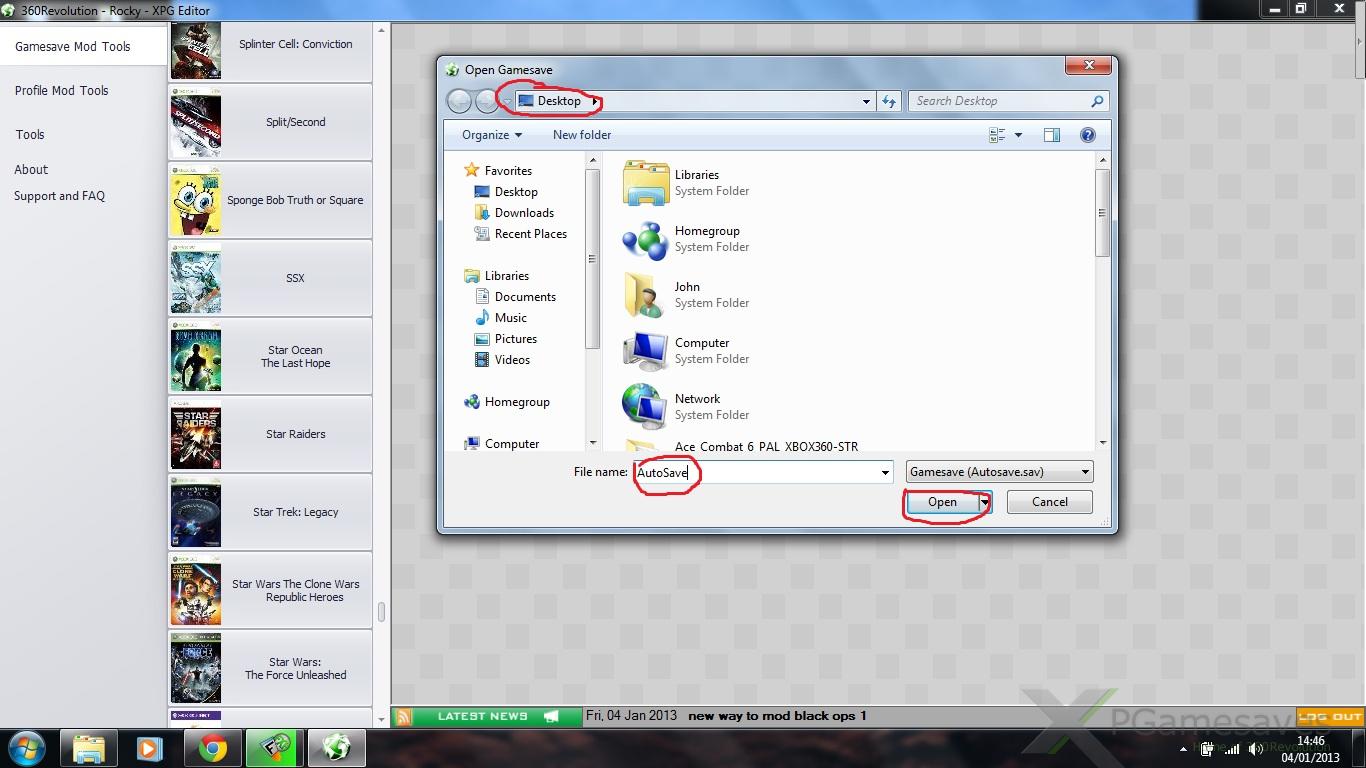Select Downloads in the Favorites tree
This screenshot has height=768, width=1366.
(x=524, y=213)
